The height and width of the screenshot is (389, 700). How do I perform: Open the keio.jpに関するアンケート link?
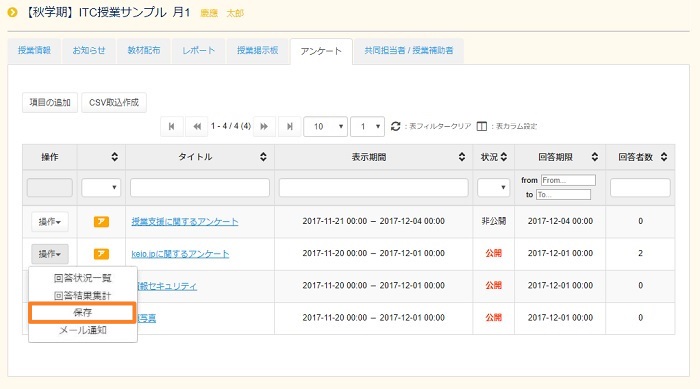(180, 254)
